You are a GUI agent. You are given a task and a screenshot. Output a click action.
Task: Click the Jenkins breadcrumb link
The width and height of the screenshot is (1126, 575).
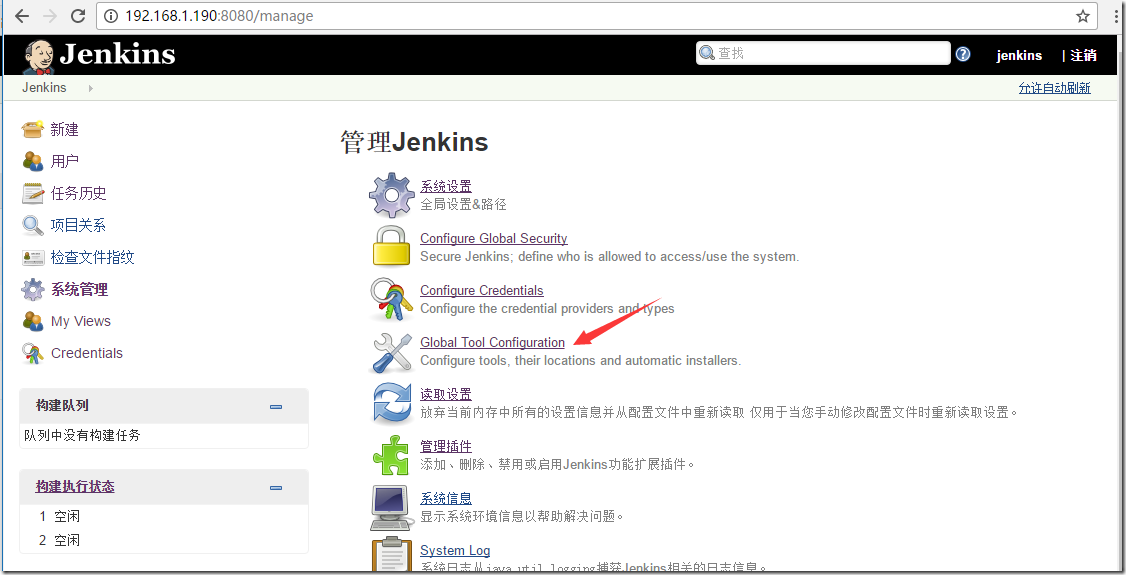[x=44, y=88]
